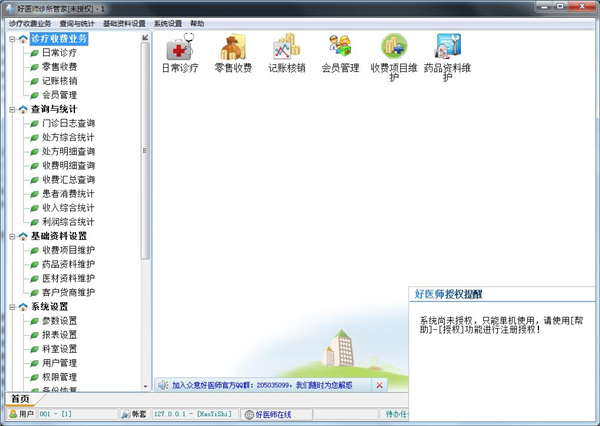Screen dimensions: 600x426
Task: Open the 零售收费 money bag icon
Action: coord(233,47)
